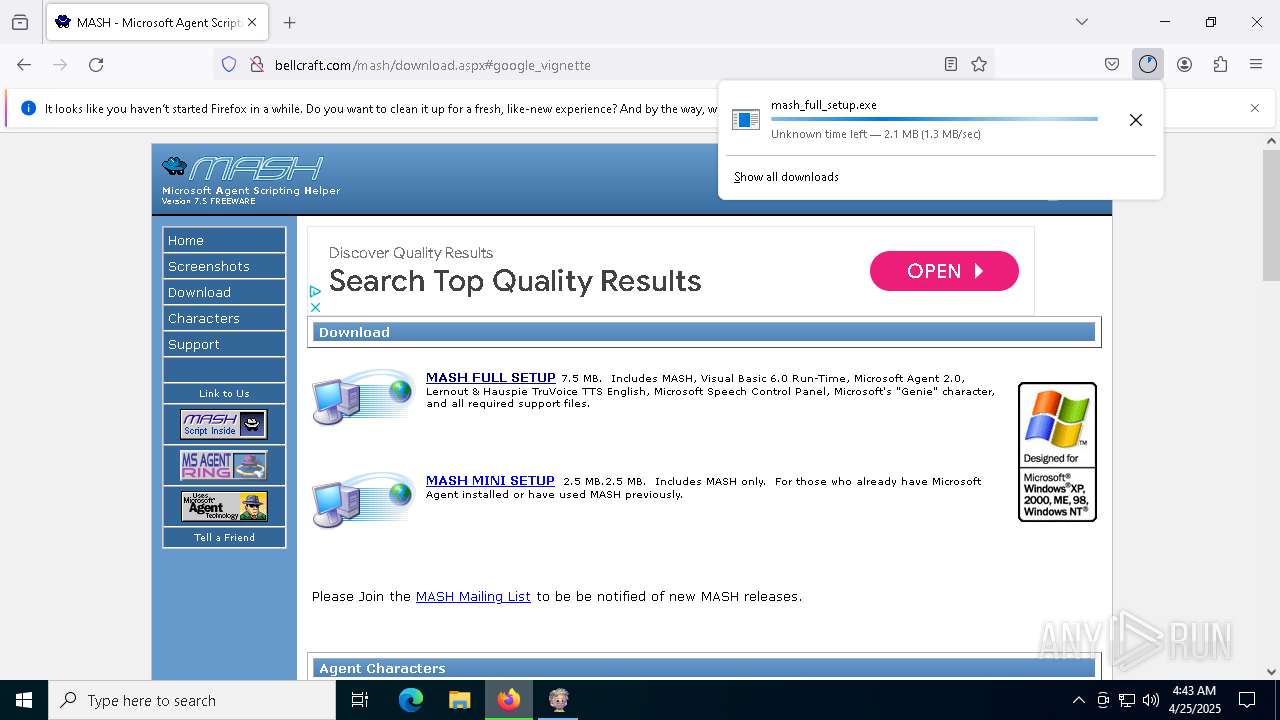Cancel the mash_full_setup.exe download
The height and width of the screenshot is (720, 1280).
point(1136,120)
